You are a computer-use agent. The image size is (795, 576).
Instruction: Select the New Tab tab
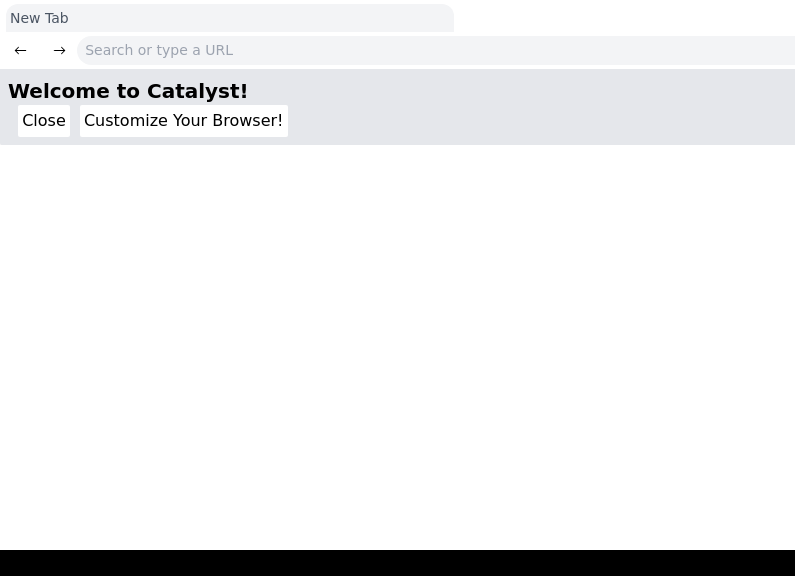[x=230, y=18]
